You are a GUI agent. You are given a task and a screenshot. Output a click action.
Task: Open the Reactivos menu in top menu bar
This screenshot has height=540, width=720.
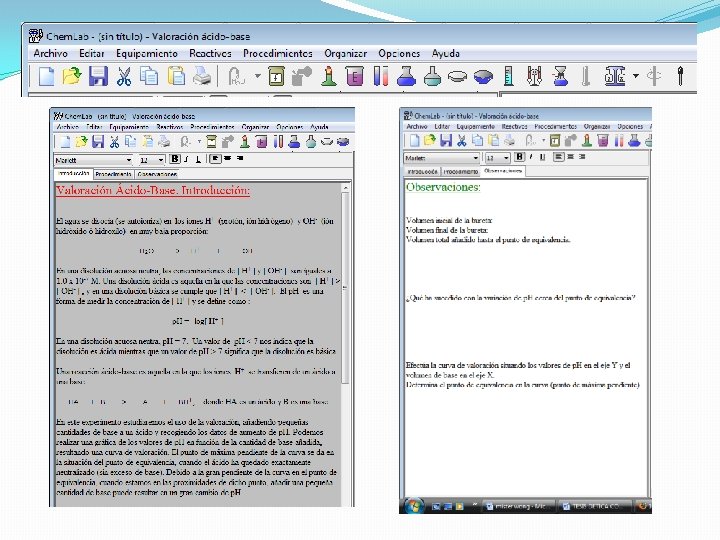click(x=210, y=53)
